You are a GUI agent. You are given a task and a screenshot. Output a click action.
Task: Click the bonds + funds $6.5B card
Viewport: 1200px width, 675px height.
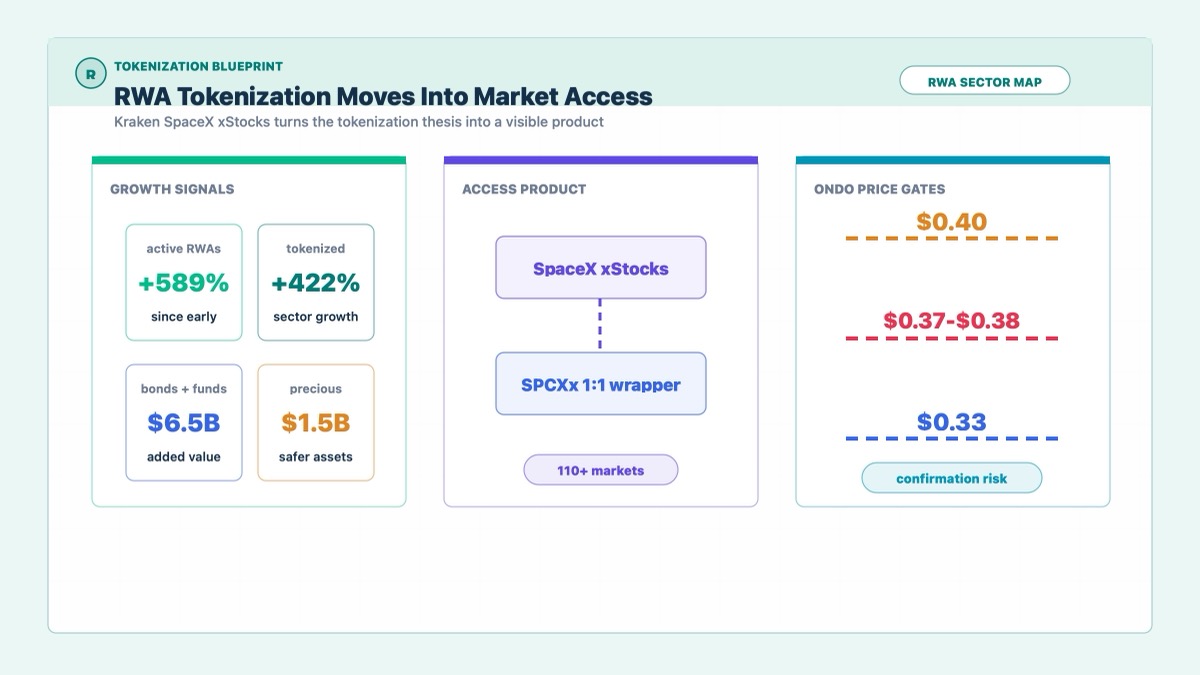pyautogui.click(x=184, y=422)
